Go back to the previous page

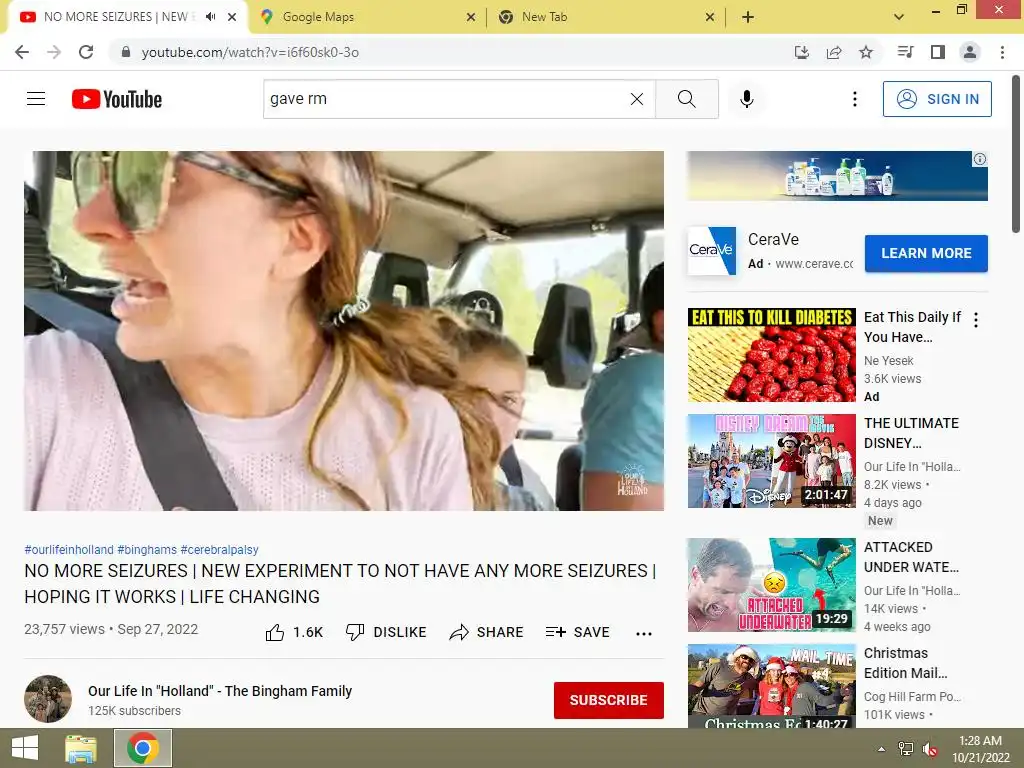(22, 52)
